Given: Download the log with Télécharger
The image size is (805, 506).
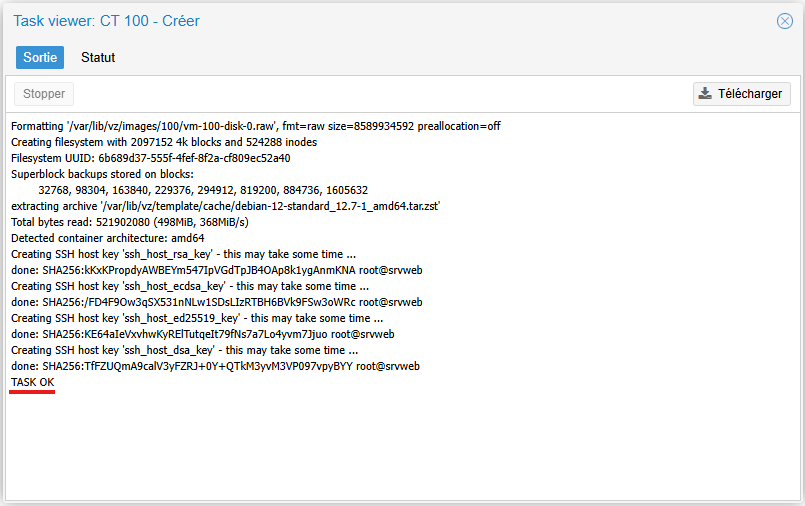Looking at the screenshot, I should (741, 94).
